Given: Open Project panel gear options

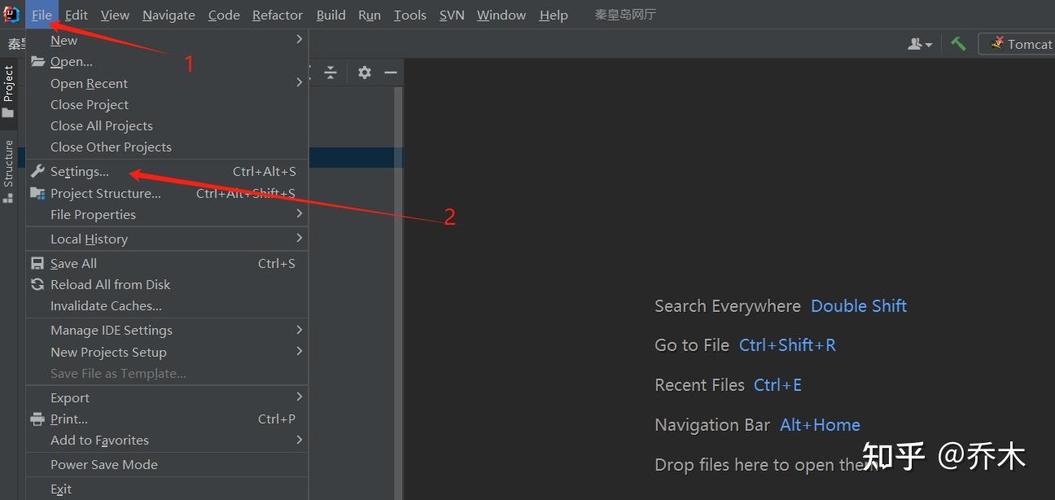Looking at the screenshot, I should click(x=364, y=73).
